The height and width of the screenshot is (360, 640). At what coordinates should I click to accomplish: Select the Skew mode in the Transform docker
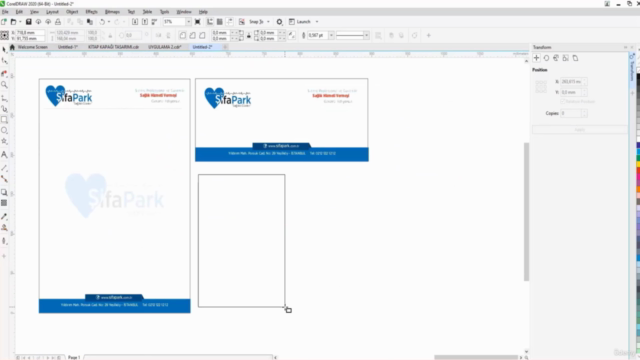click(x=575, y=58)
